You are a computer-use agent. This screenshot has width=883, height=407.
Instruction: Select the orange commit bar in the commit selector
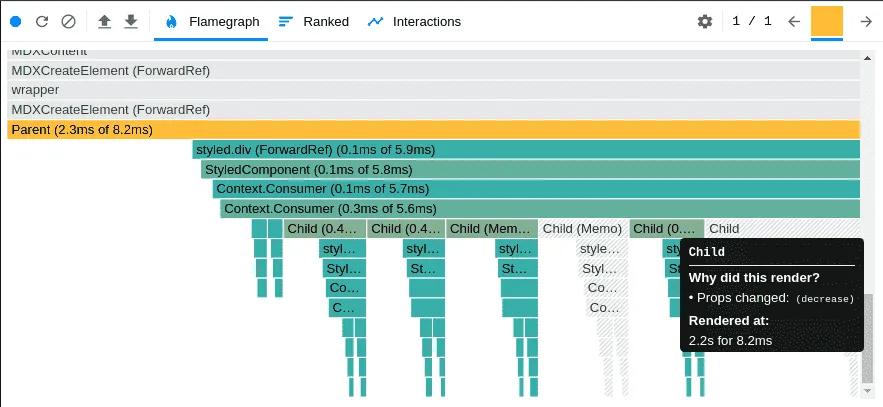pyautogui.click(x=827, y=21)
